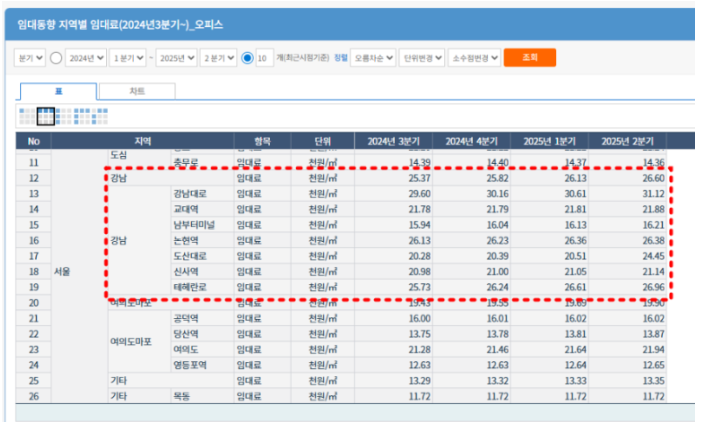
Task: Select the first table layout icon
Action: tap(28, 116)
